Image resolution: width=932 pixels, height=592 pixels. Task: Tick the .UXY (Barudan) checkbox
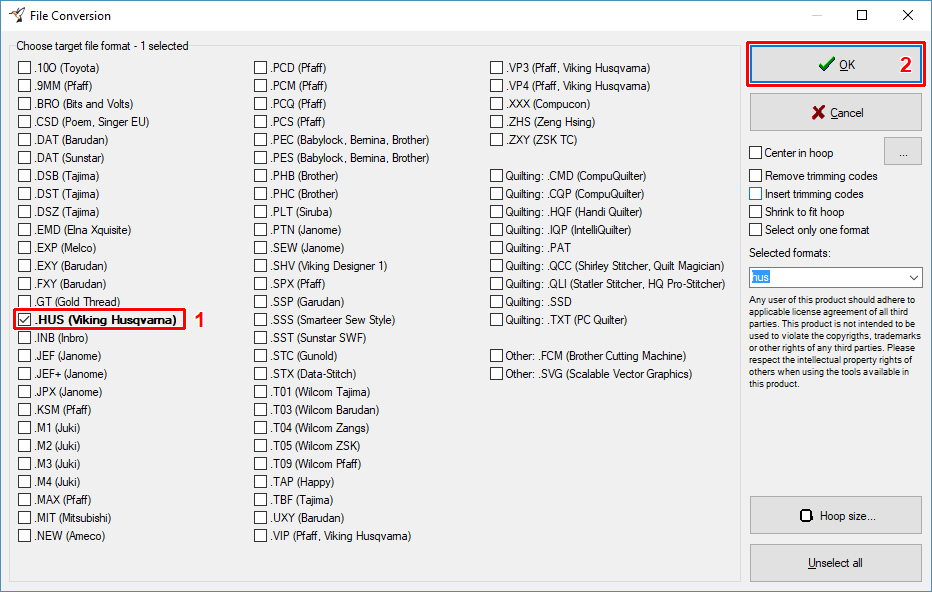tap(260, 518)
